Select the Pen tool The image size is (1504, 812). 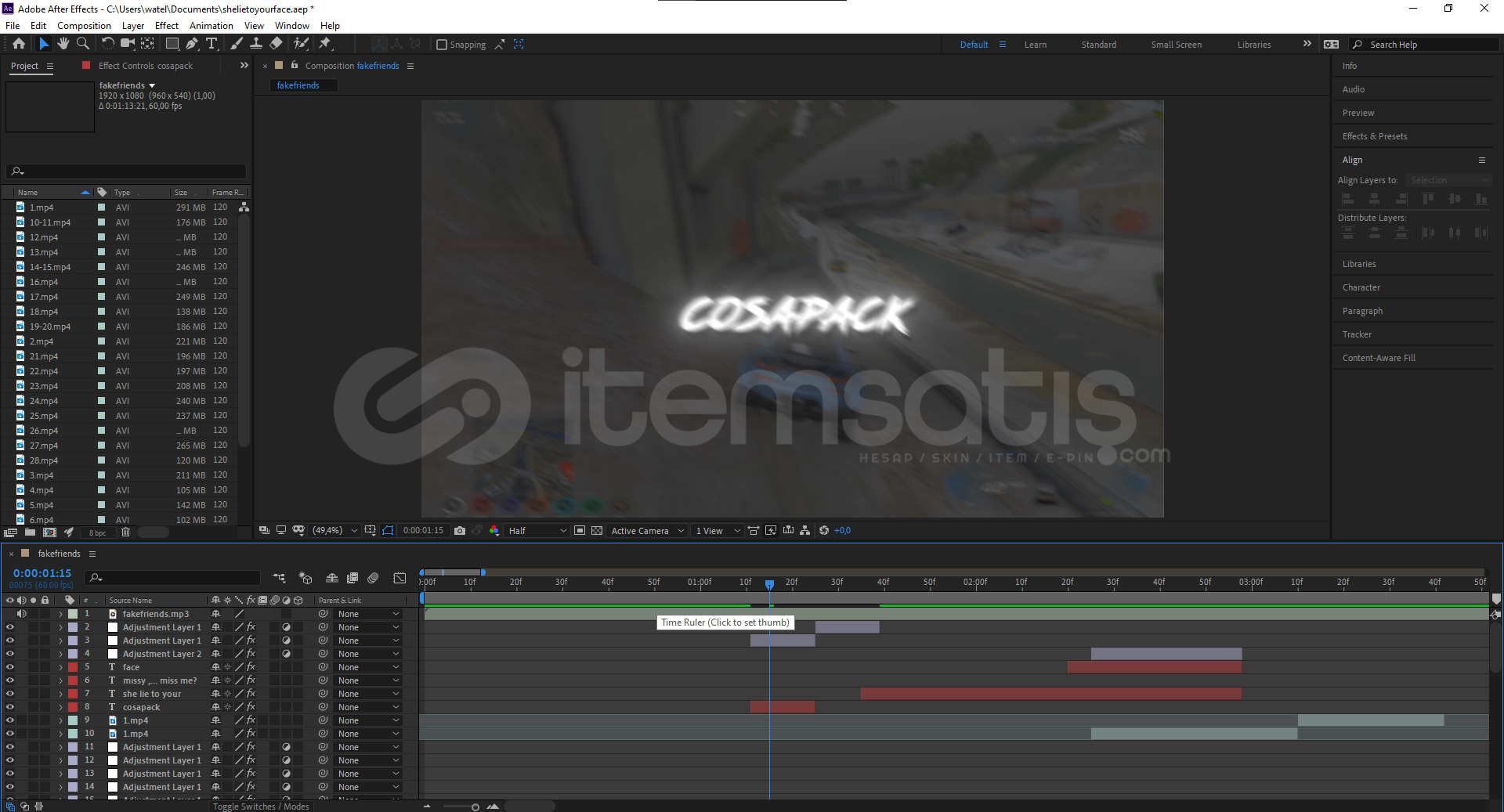pyautogui.click(x=192, y=44)
